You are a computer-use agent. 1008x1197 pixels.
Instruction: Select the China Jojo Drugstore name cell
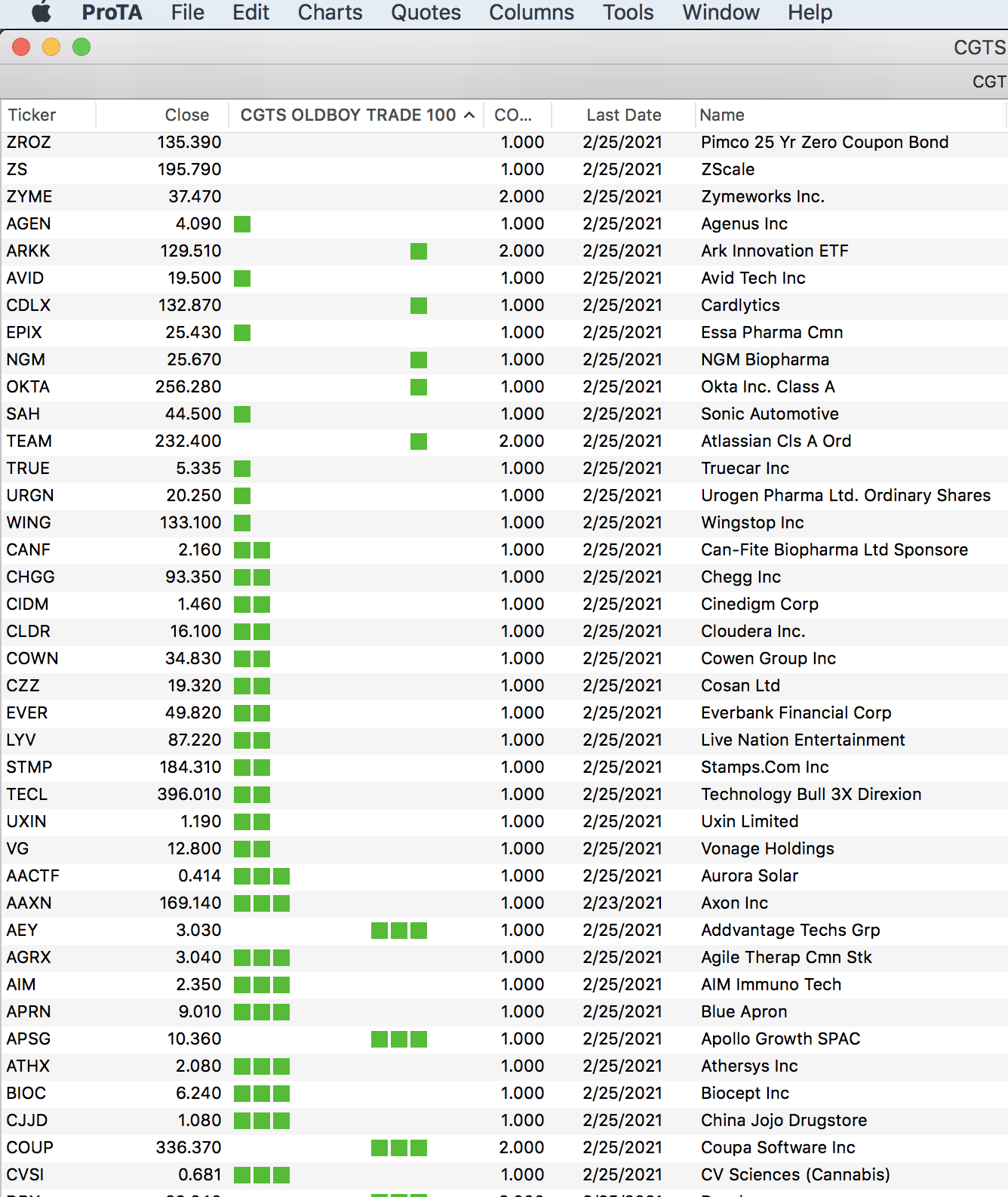click(x=784, y=1120)
